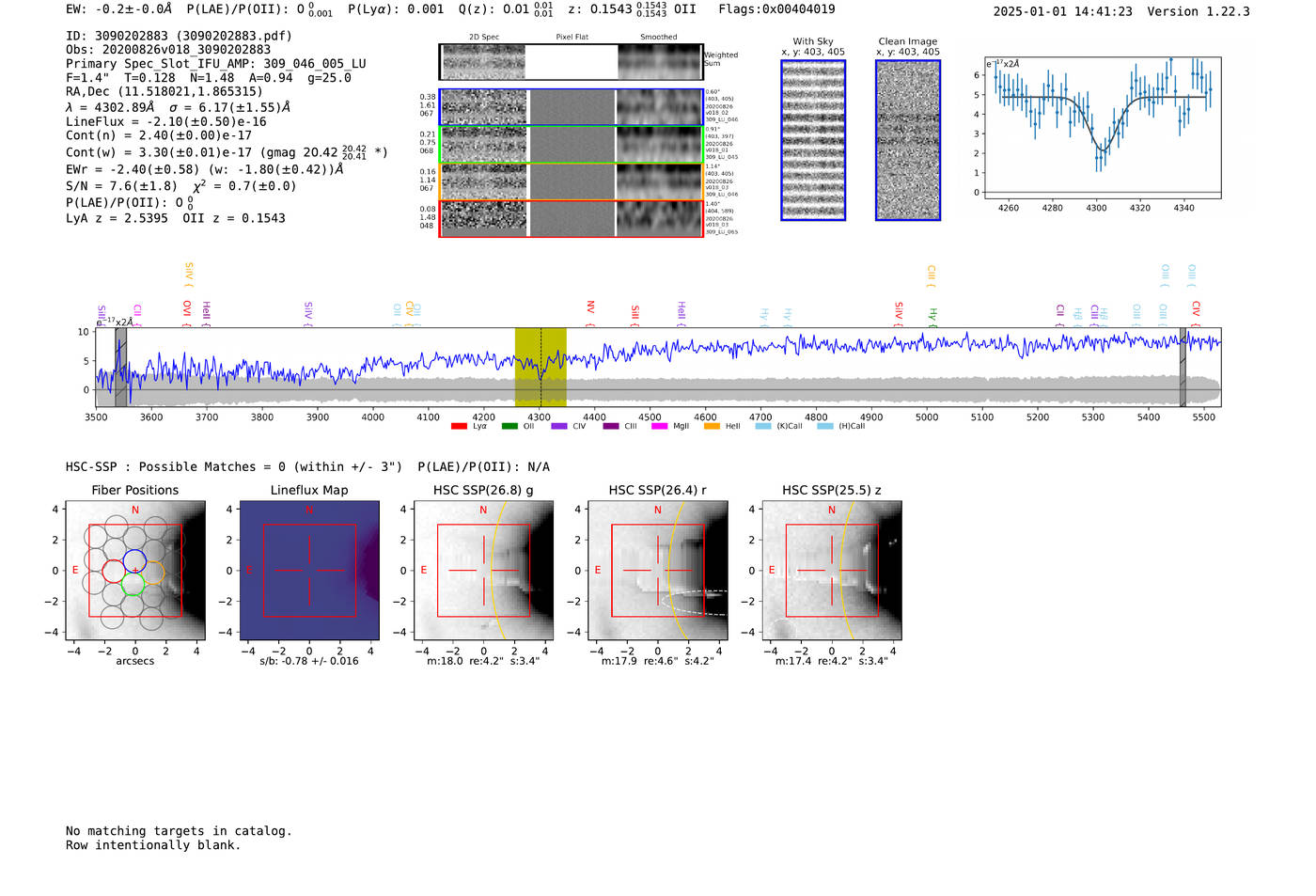Click the S/N = 7.6 text

pyautogui.click(x=121, y=186)
